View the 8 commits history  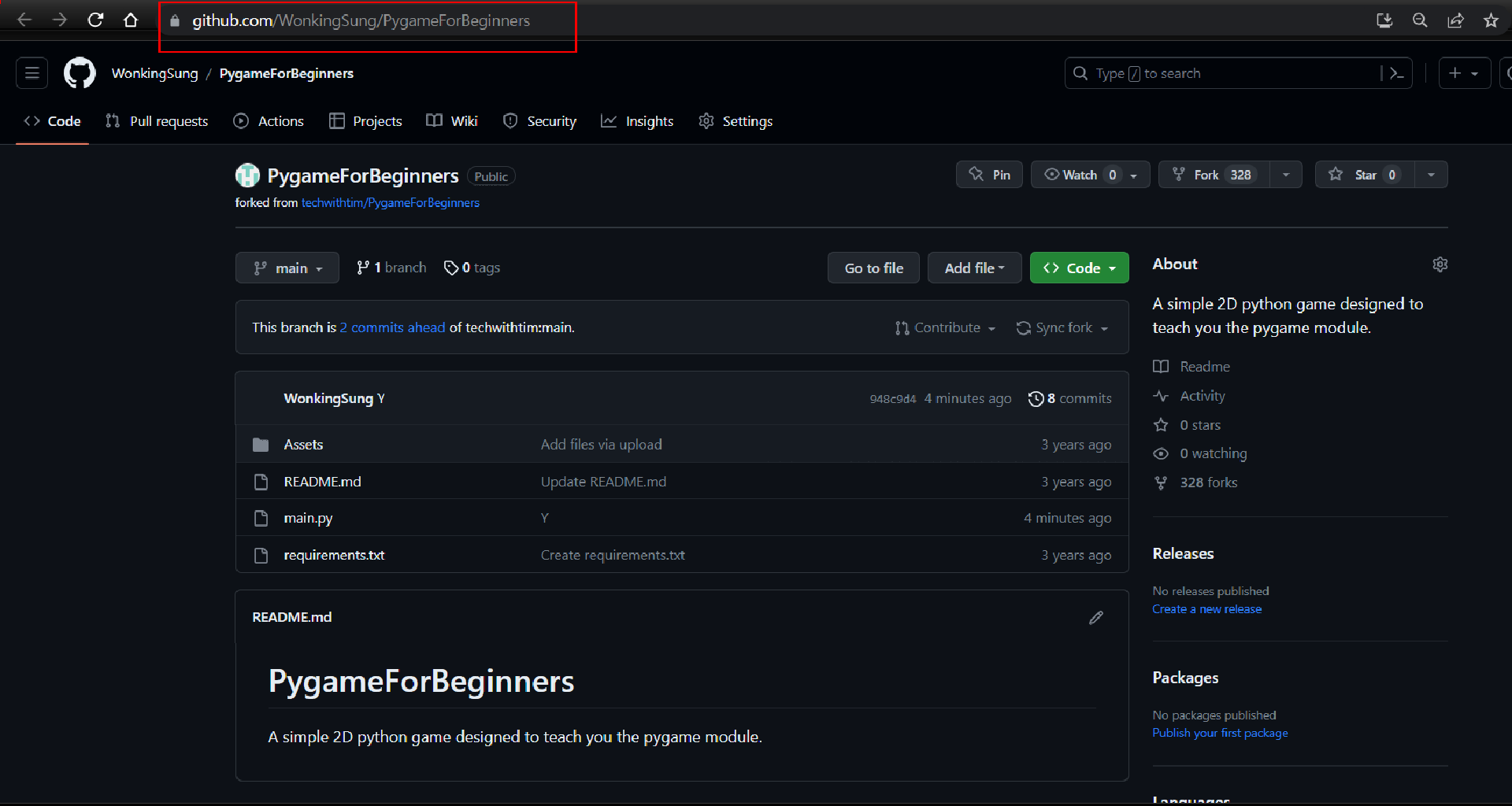(1070, 399)
